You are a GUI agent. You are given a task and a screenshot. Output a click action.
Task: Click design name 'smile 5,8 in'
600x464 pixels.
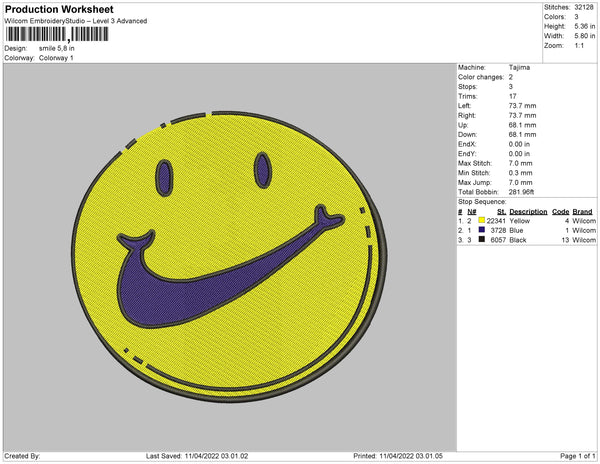57,48
